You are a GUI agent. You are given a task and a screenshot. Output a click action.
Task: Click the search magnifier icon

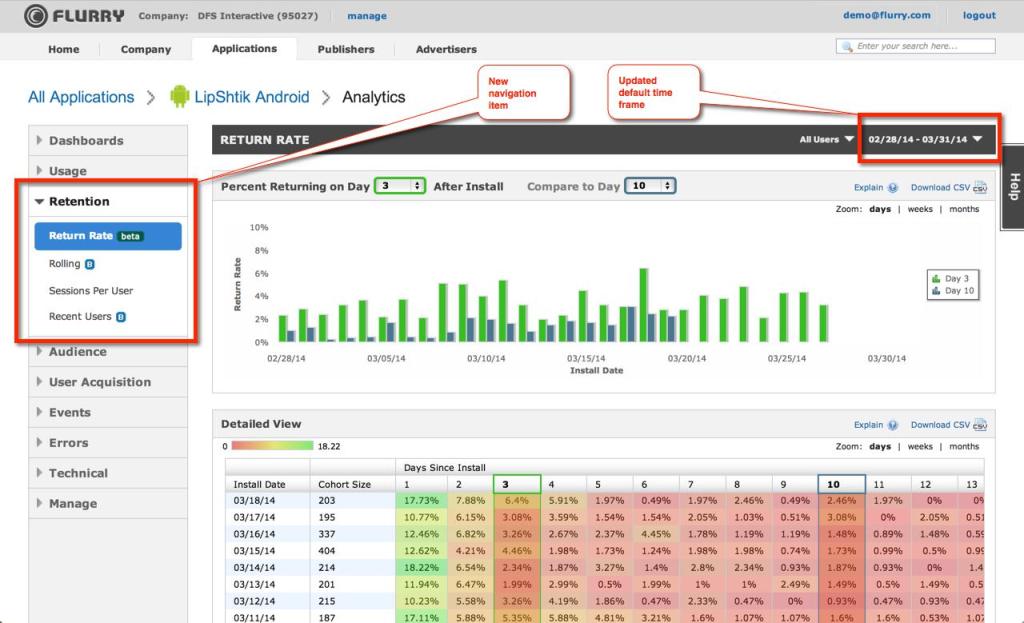(x=848, y=46)
